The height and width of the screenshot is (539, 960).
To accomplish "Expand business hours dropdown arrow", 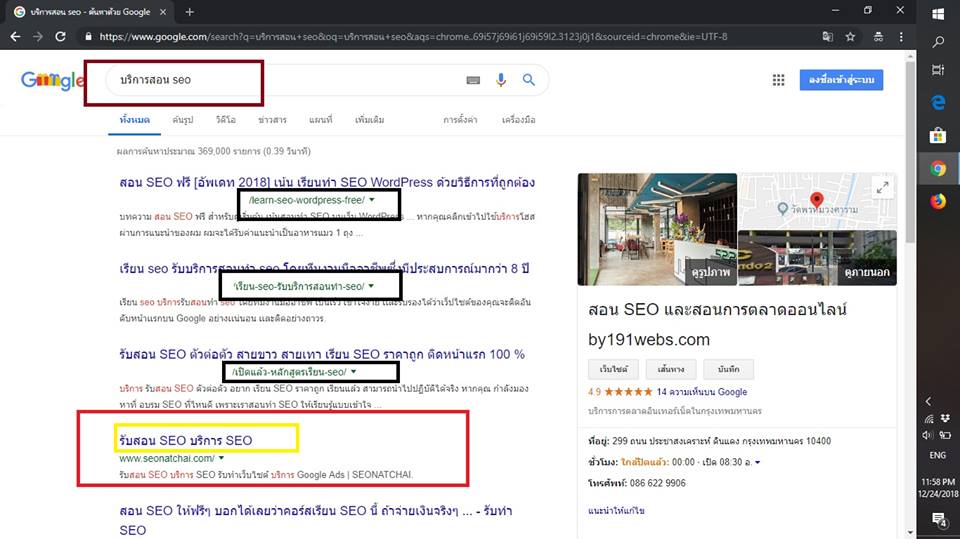I will (757, 462).
